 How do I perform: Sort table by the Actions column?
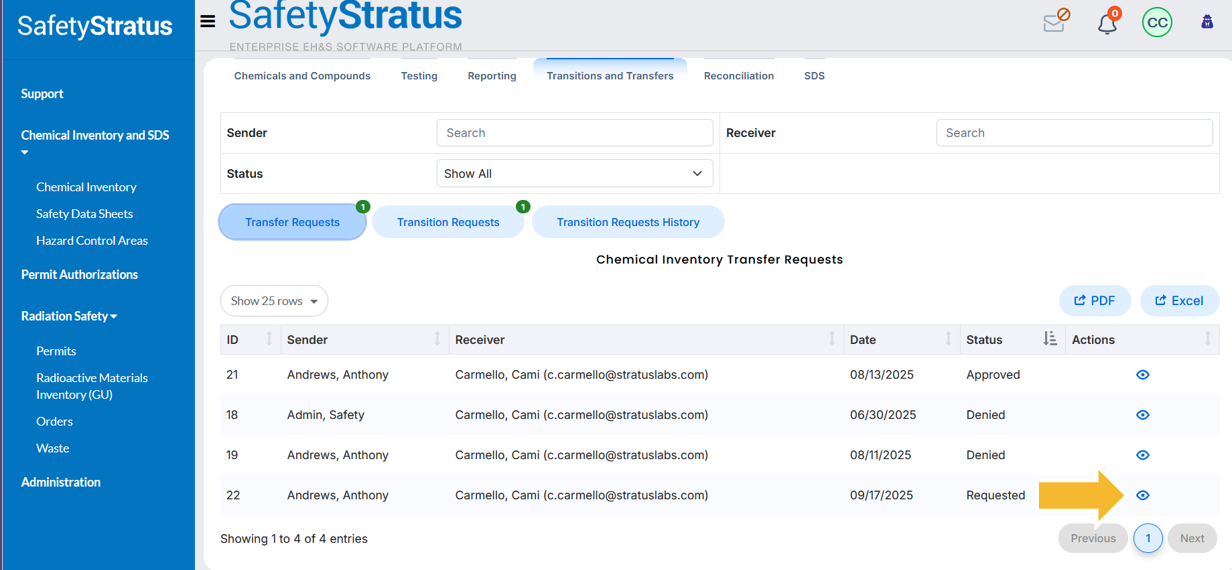click(x=1142, y=340)
